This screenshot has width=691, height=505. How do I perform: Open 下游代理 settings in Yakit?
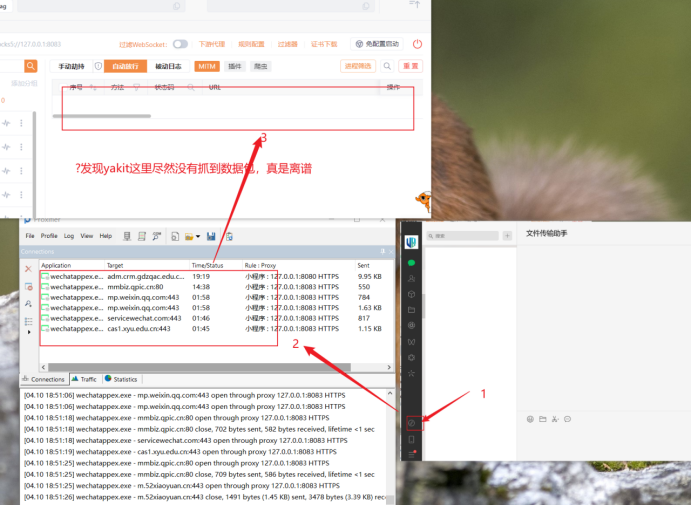[x=212, y=44]
